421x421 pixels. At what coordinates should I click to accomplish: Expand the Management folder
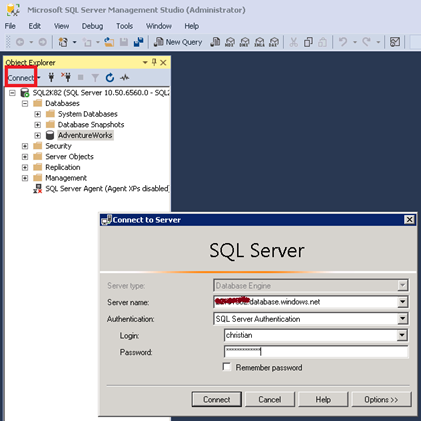(25, 178)
